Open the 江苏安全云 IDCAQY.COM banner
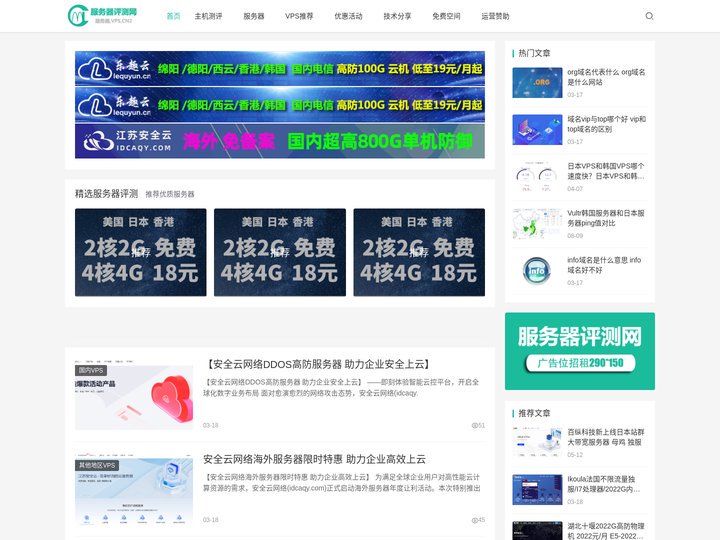Viewport: 720px width, 540px height. click(280, 141)
